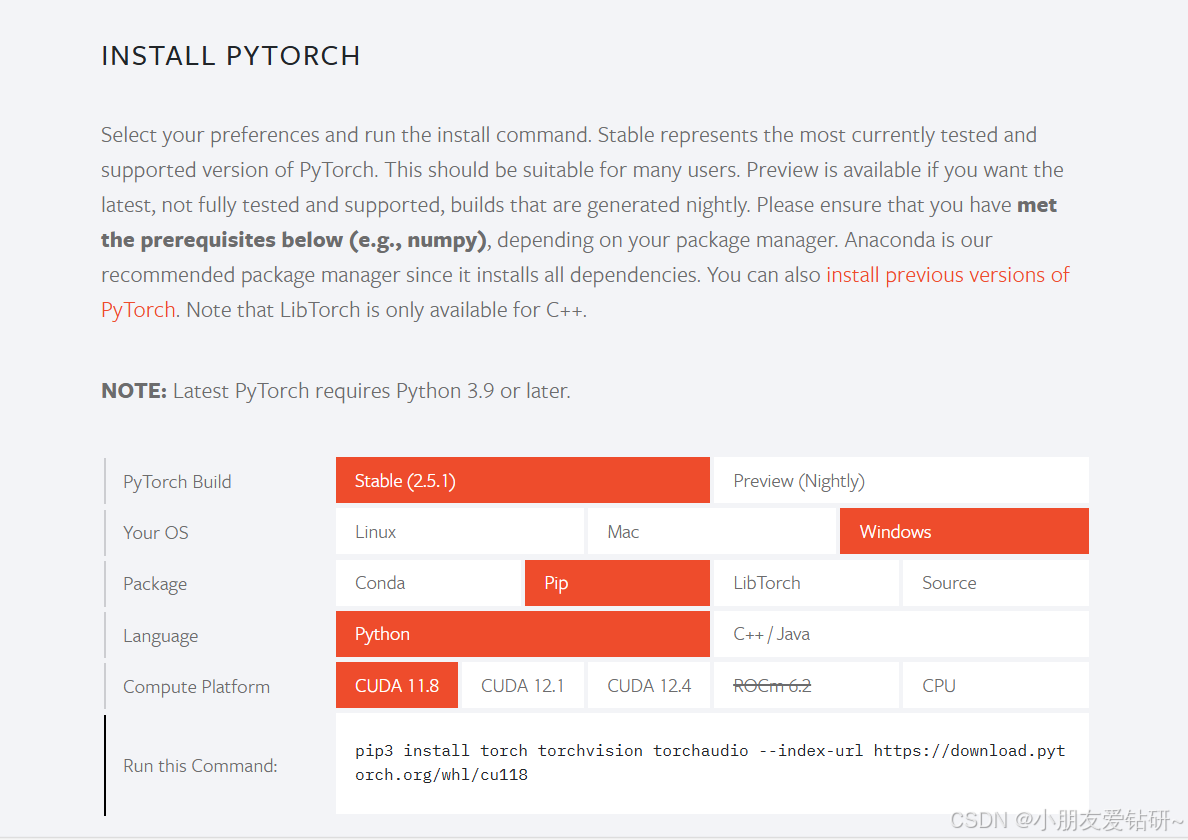Choose Source as the package type

tap(995, 582)
